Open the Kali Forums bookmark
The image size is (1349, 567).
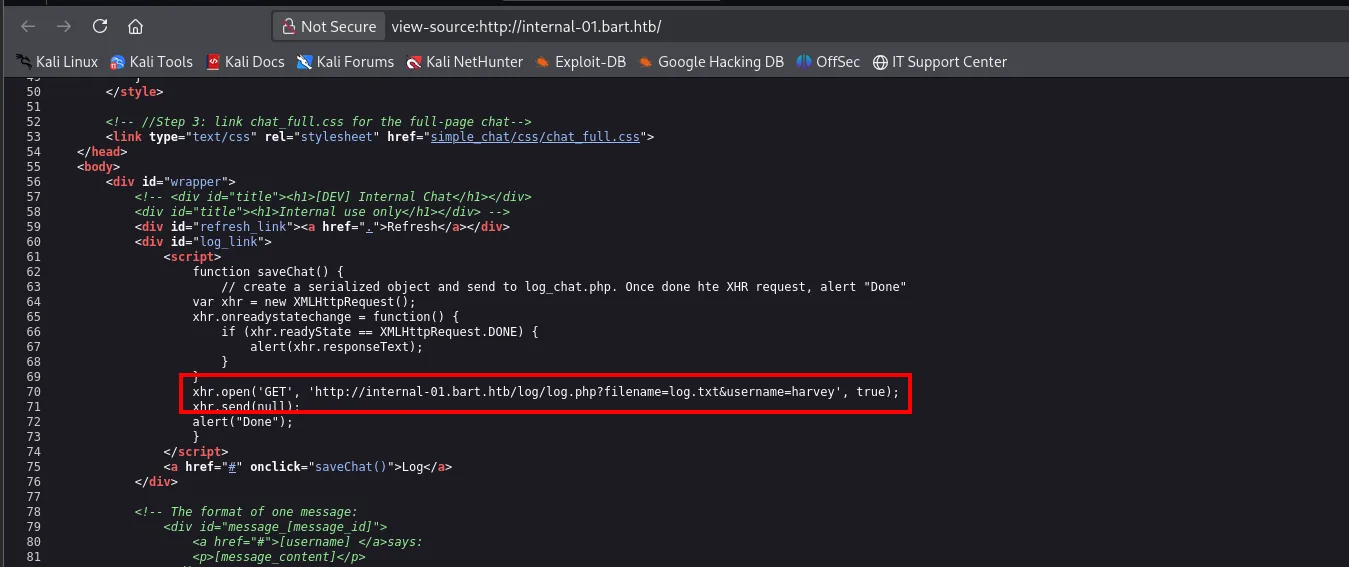pyautogui.click(x=345, y=62)
